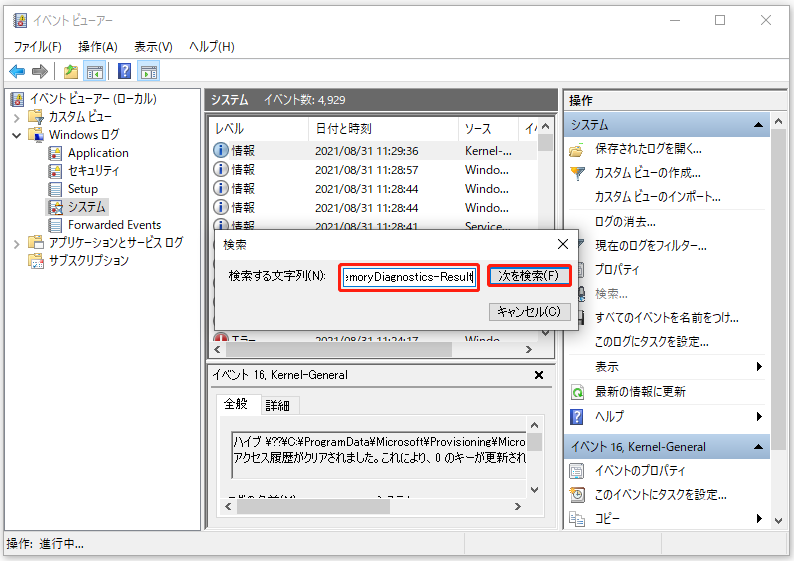The width and height of the screenshot is (794, 561).
Task: Click カスタム ビューのインポート action
Action: click(657, 197)
